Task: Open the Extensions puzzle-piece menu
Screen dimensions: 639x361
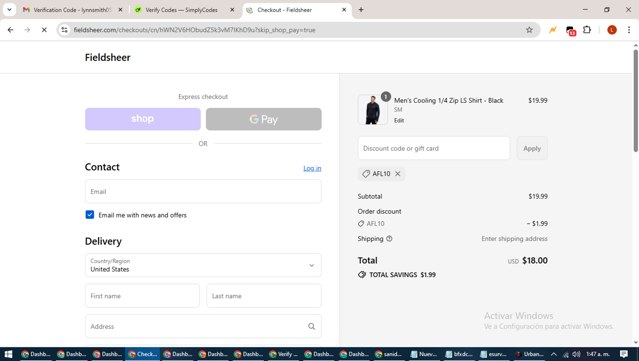Action: 587,30
